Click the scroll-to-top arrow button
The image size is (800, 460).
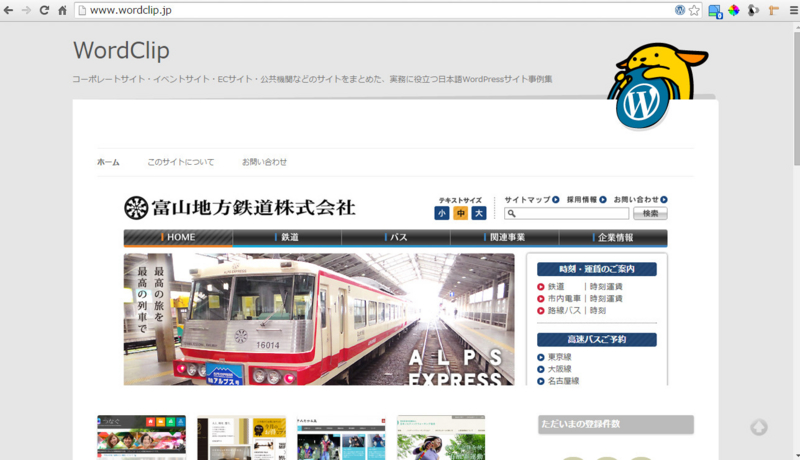[x=759, y=427]
